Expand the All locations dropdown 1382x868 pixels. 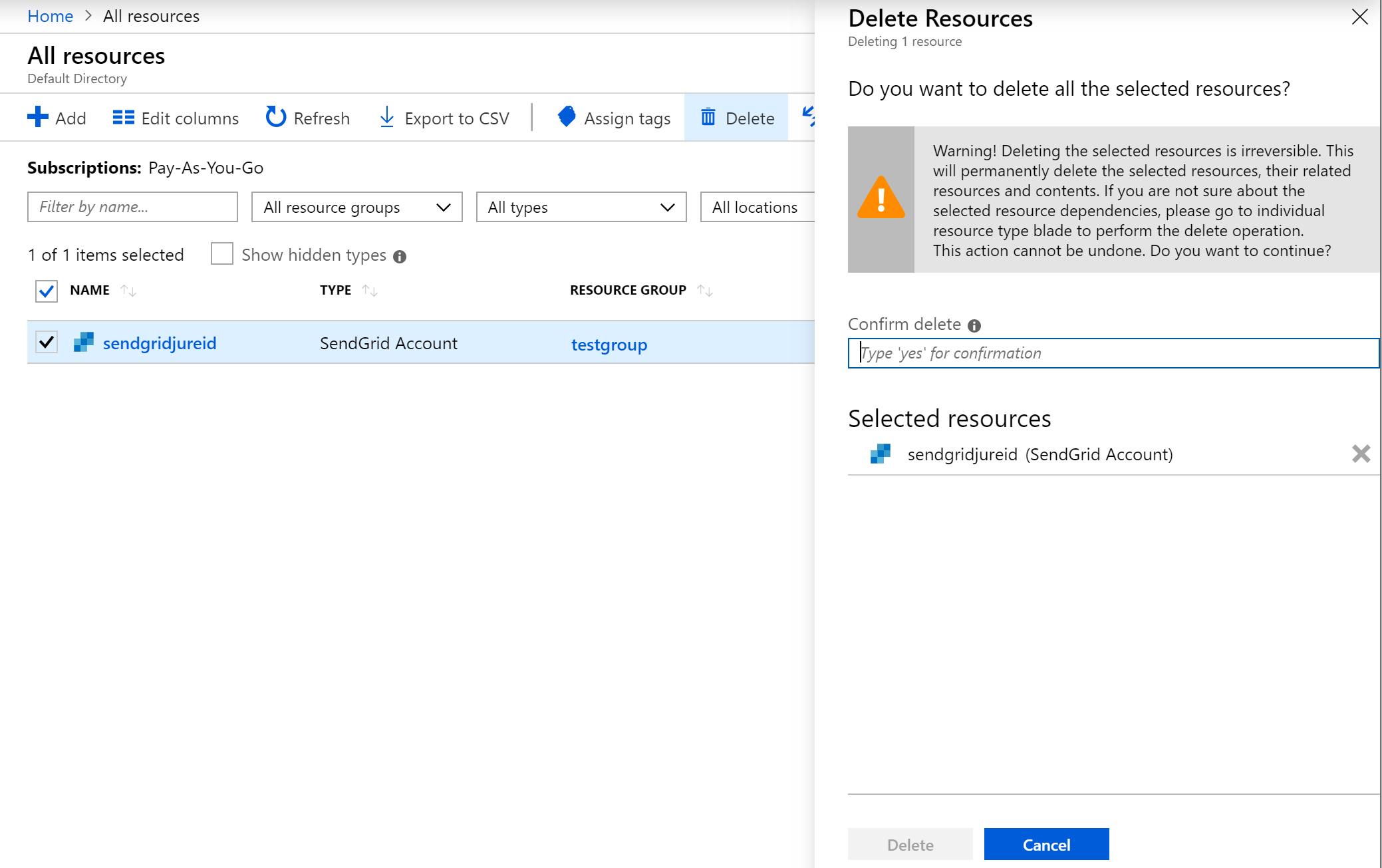click(x=754, y=207)
